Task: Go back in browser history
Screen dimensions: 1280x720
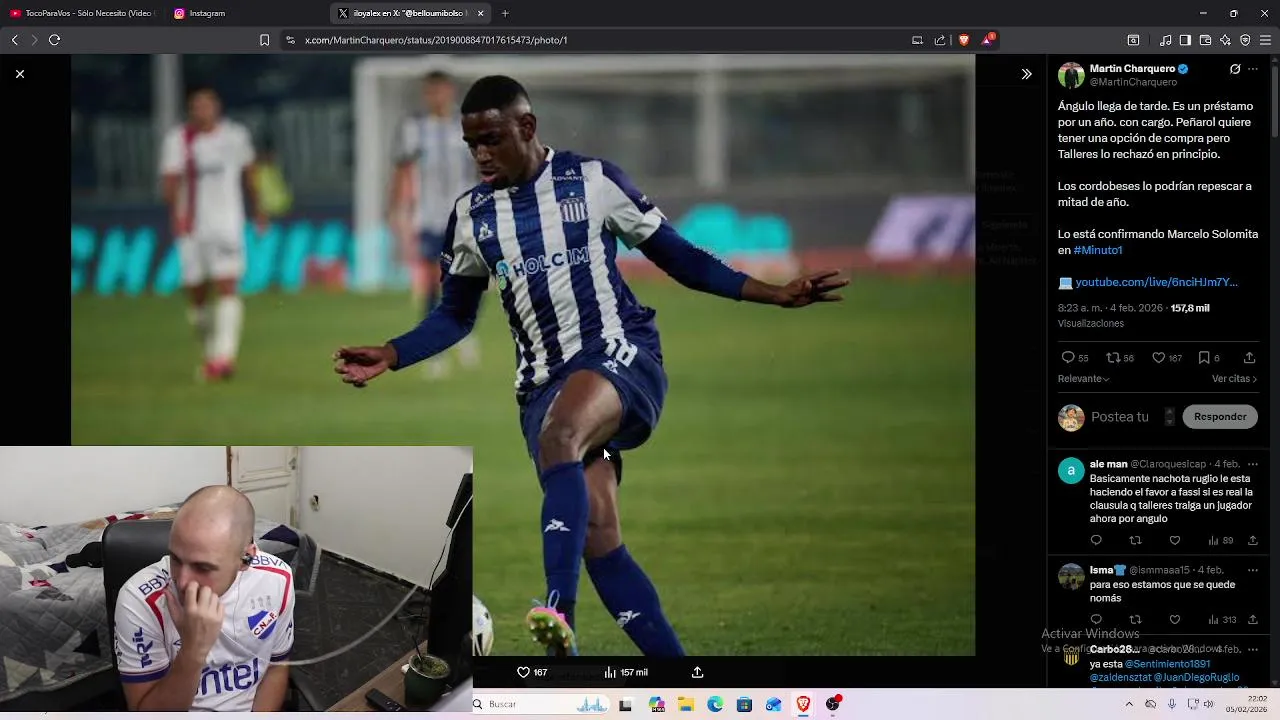Action: click(15, 40)
